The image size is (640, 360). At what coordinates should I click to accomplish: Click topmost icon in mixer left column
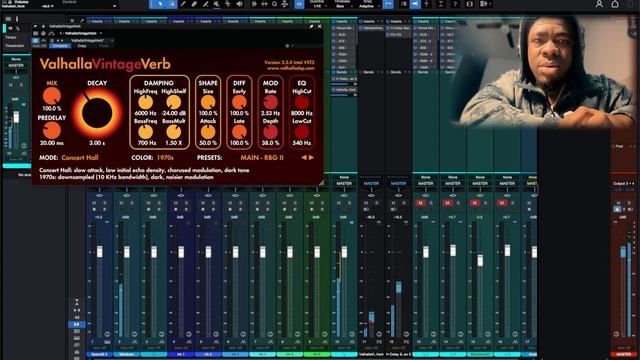point(77,301)
